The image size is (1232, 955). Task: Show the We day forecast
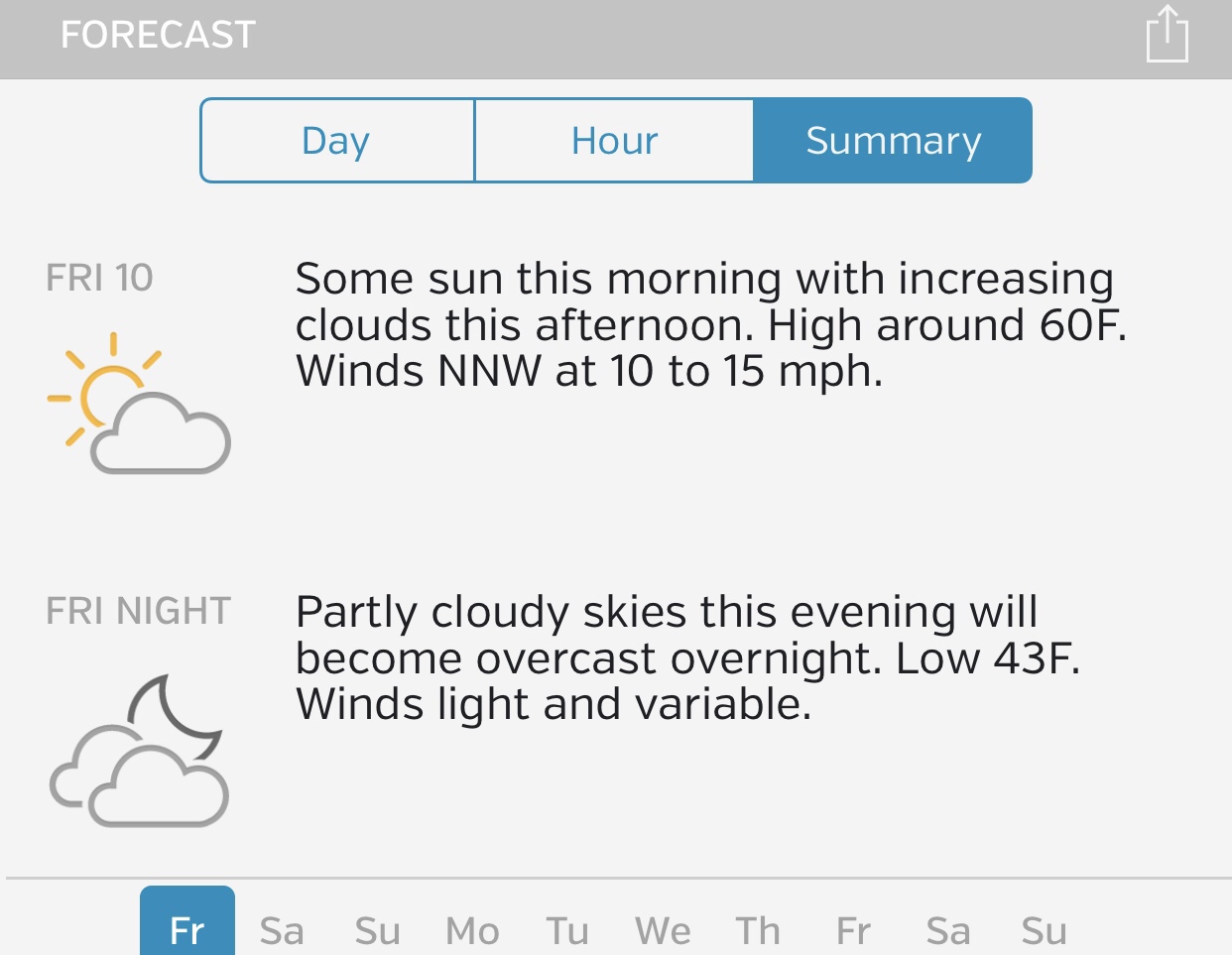pyautogui.click(x=663, y=931)
